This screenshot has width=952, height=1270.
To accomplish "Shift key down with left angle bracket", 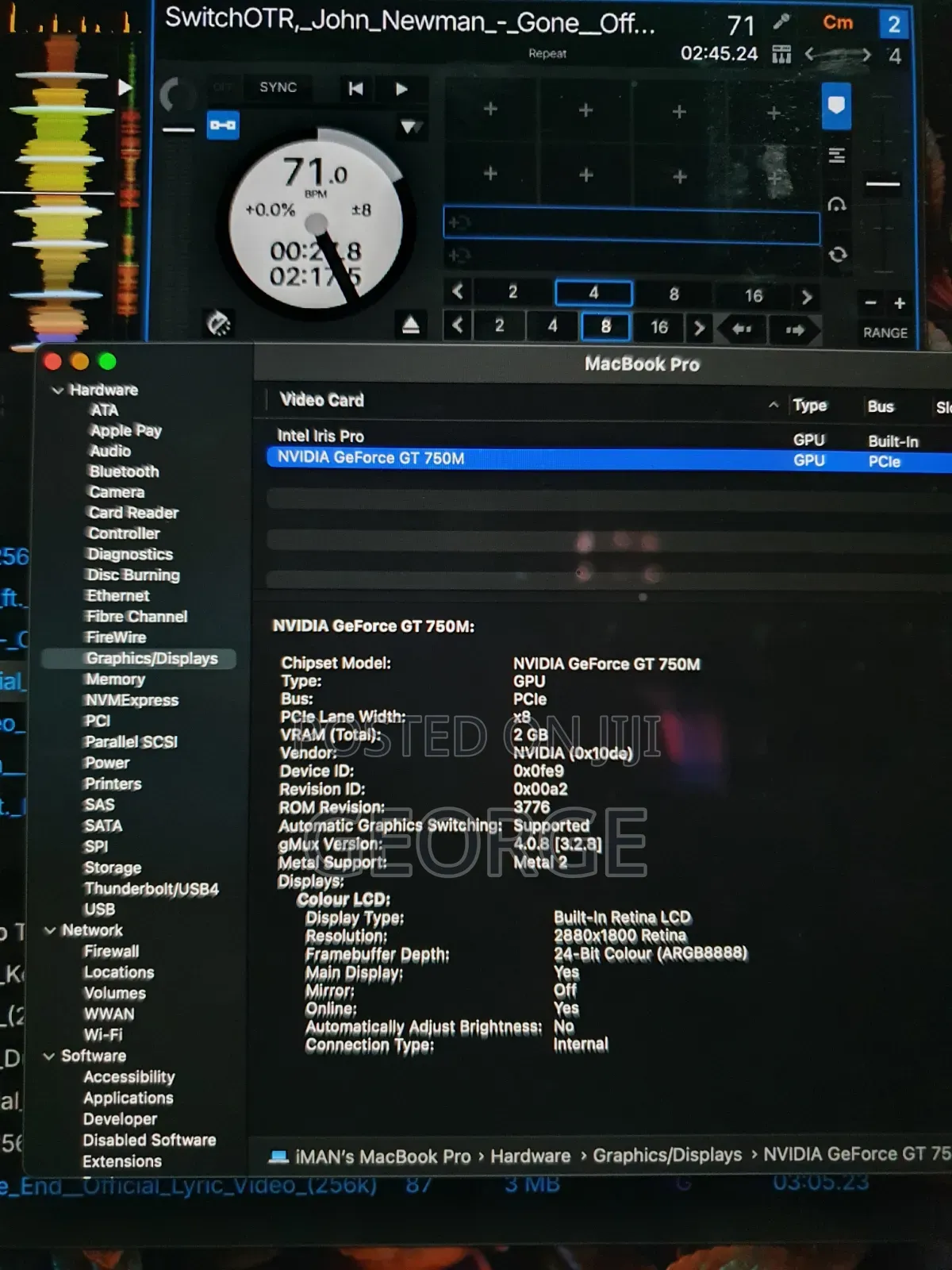I will [810, 55].
